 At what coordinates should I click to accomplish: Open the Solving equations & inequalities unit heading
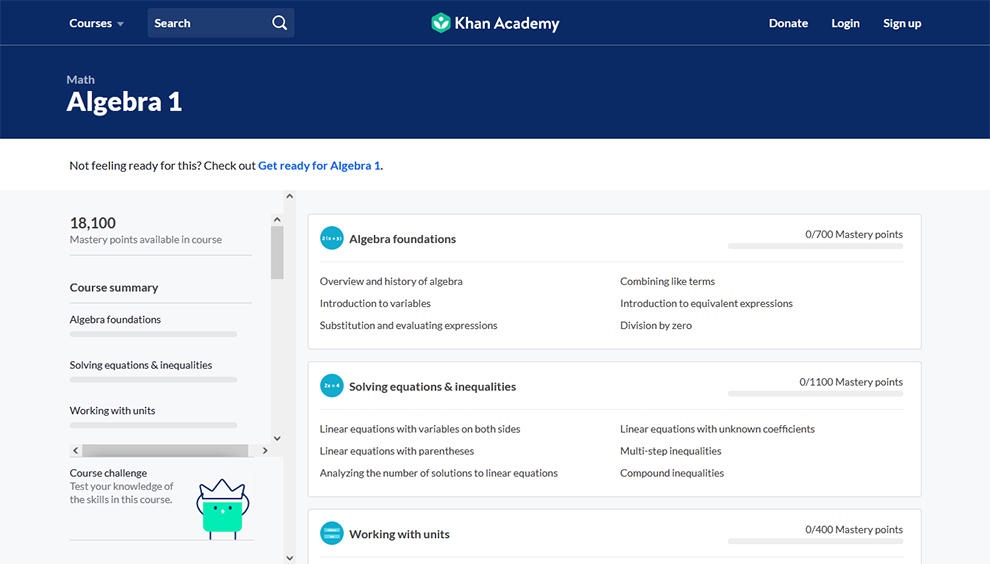(x=432, y=387)
